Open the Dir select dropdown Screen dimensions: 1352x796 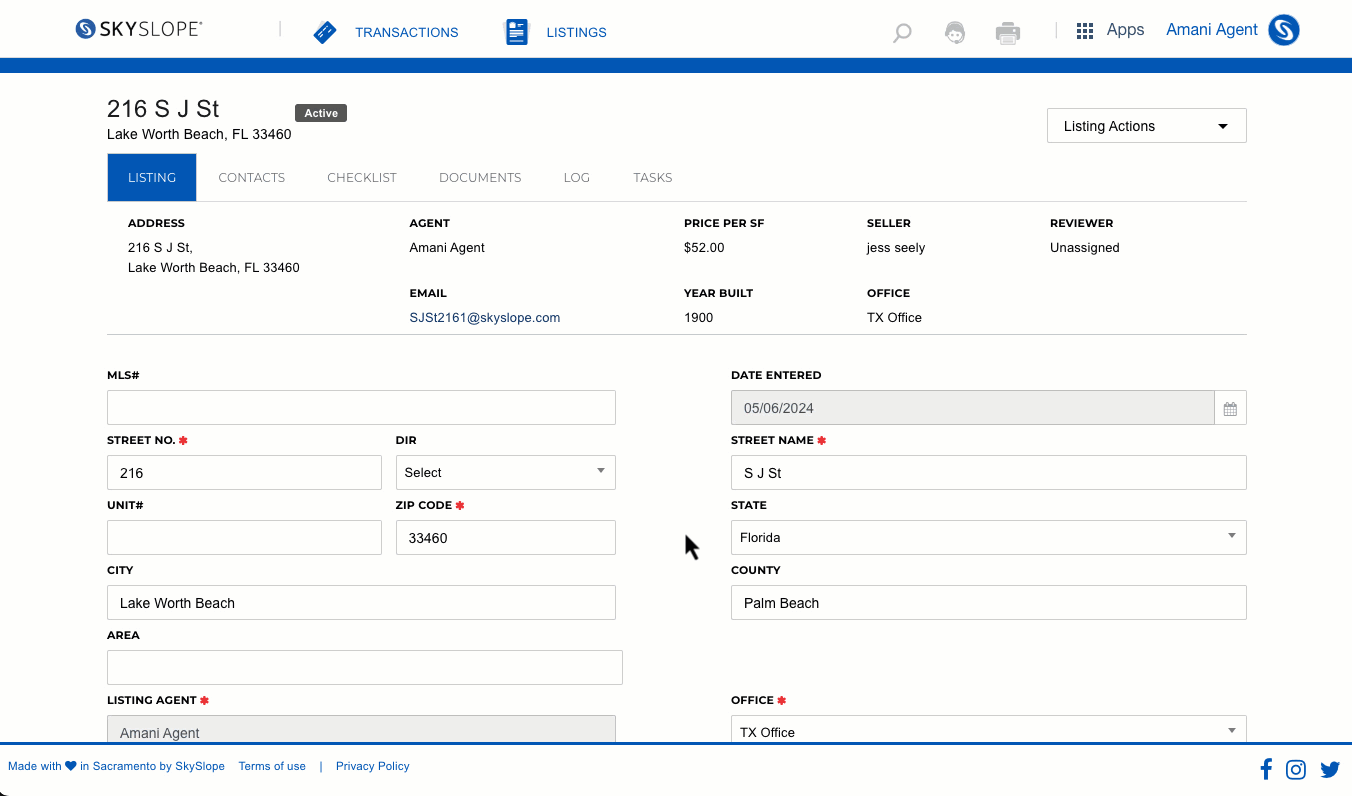click(x=506, y=472)
